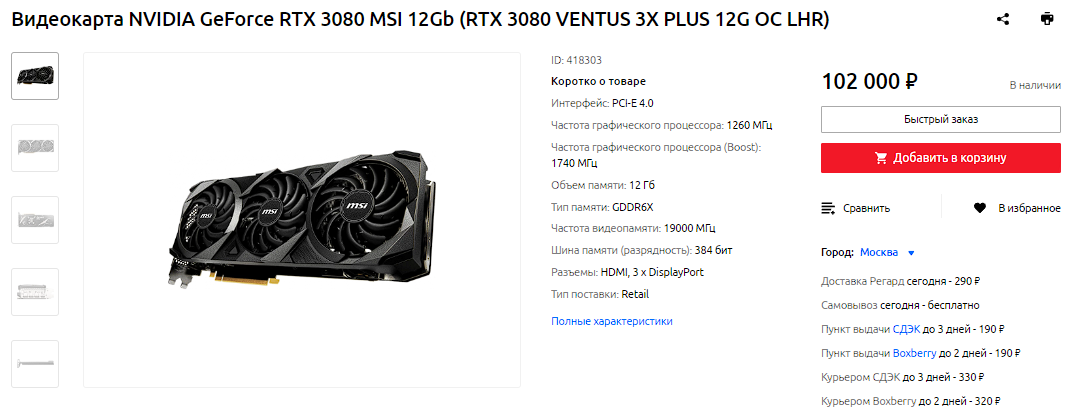Select first thumbnail of graphics card
The height and width of the screenshot is (411, 1070).
pyautogui.click(x=35, y=76)
